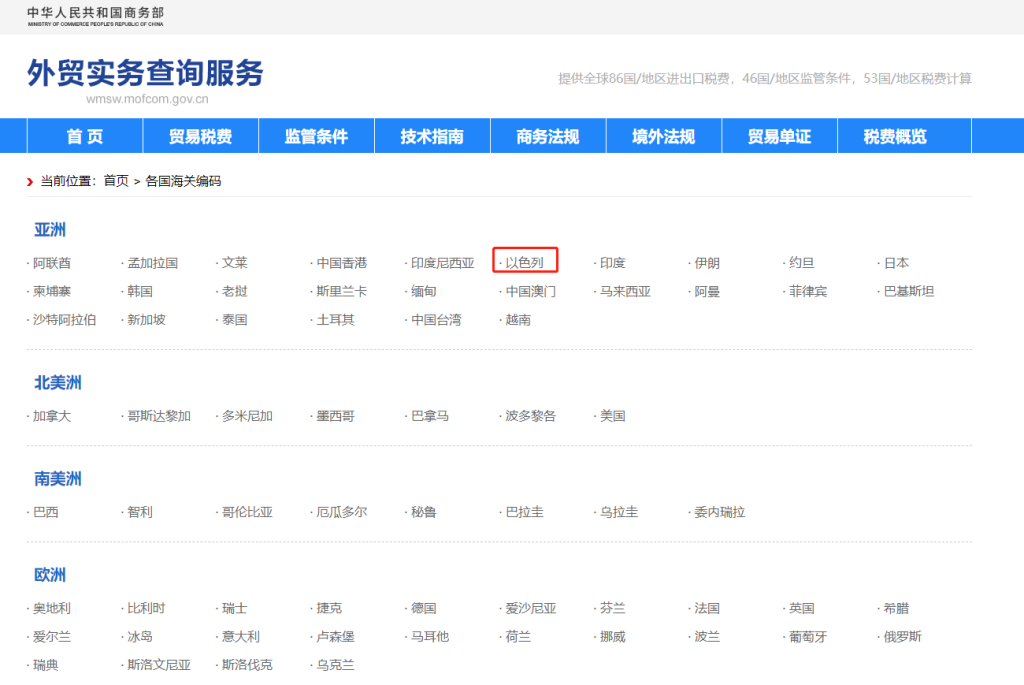Select 德国 country link
Image resolution: width=1024 pixels, height=685 pixels.
tap(423, 608)
